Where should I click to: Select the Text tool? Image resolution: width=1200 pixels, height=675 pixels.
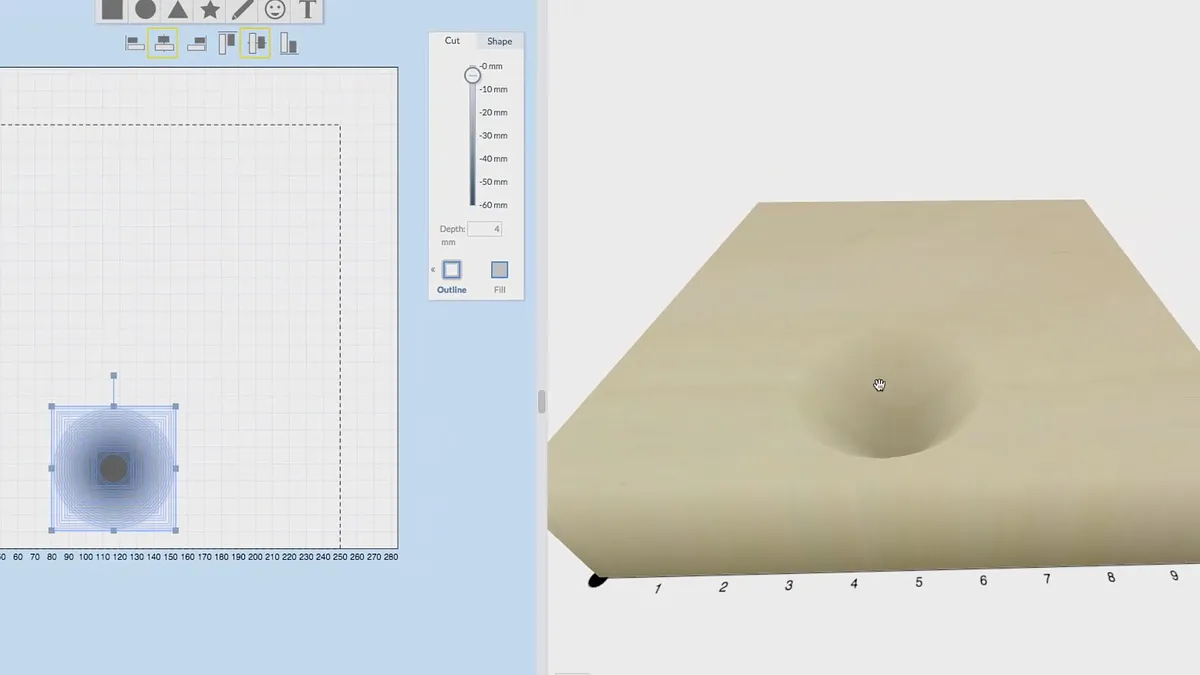click(308, 10)
